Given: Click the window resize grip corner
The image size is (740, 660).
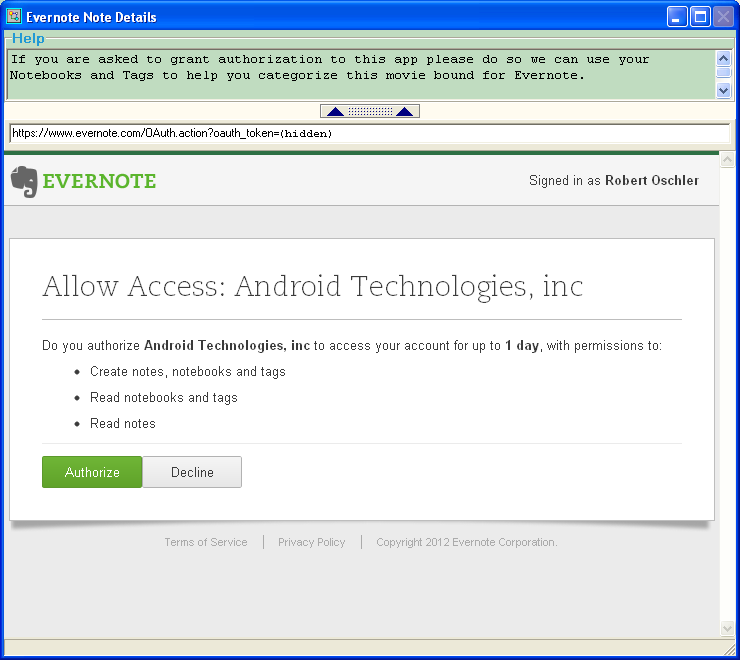Looking at the screenshot, I should click(x=729, y=649).
